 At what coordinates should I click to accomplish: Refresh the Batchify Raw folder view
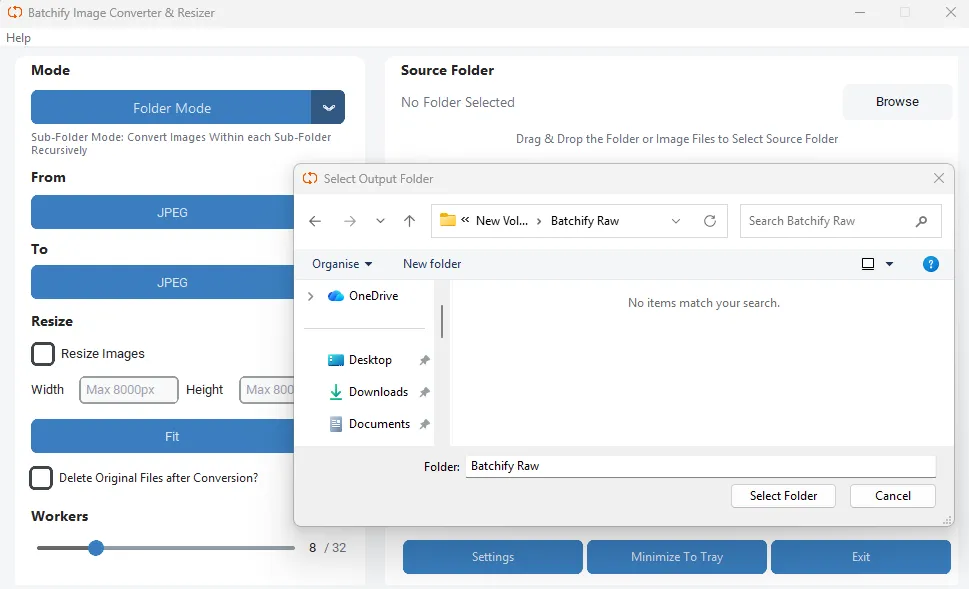click(708, 220)
